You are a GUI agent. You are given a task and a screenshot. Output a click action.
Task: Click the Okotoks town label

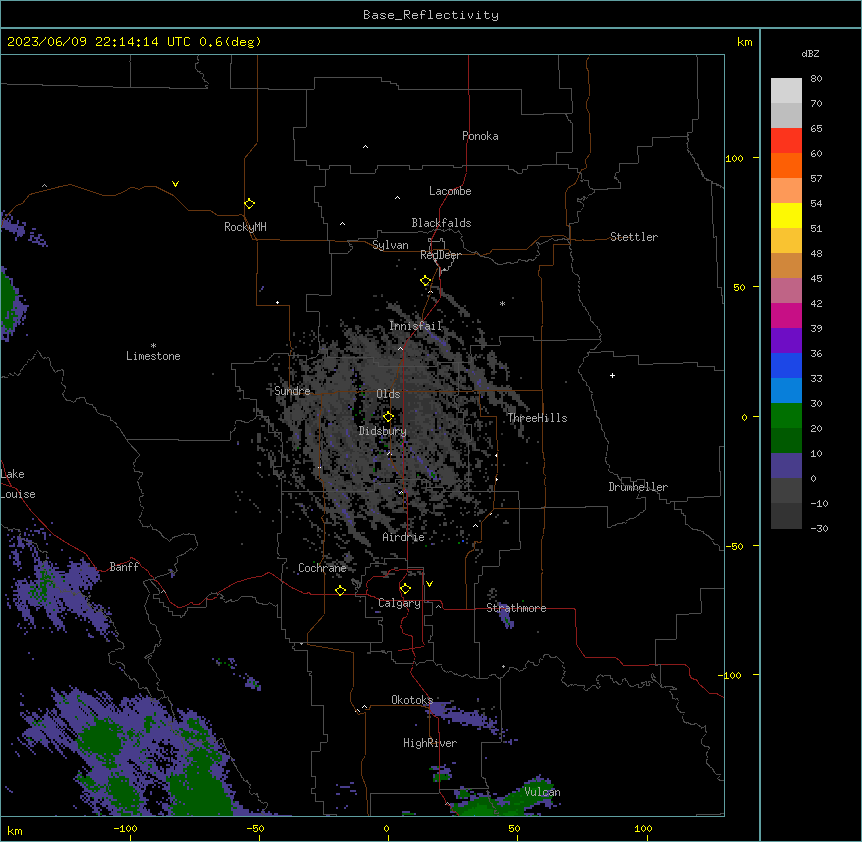(x=412, y=700)
